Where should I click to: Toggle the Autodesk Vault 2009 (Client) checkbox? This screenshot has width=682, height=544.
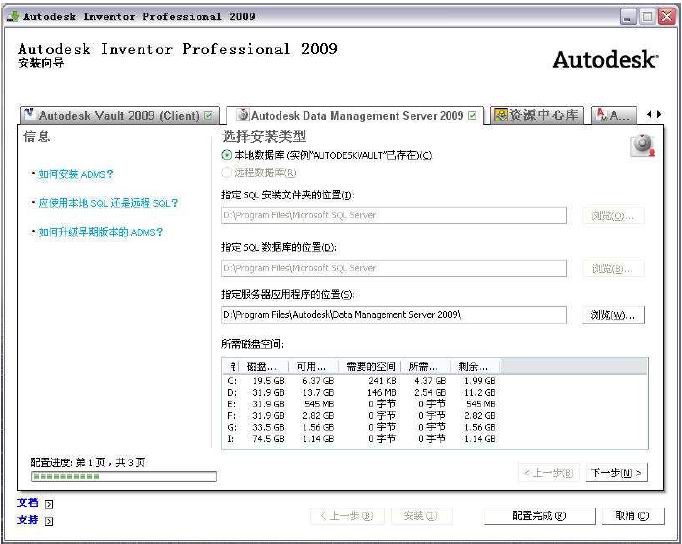tap(208, 116)
